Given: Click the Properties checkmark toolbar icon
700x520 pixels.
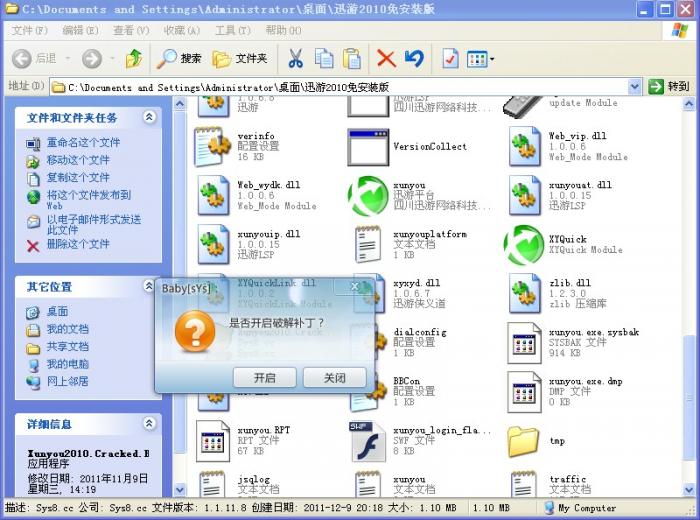Looking at the screenshot, I should [x=450, y=58].
